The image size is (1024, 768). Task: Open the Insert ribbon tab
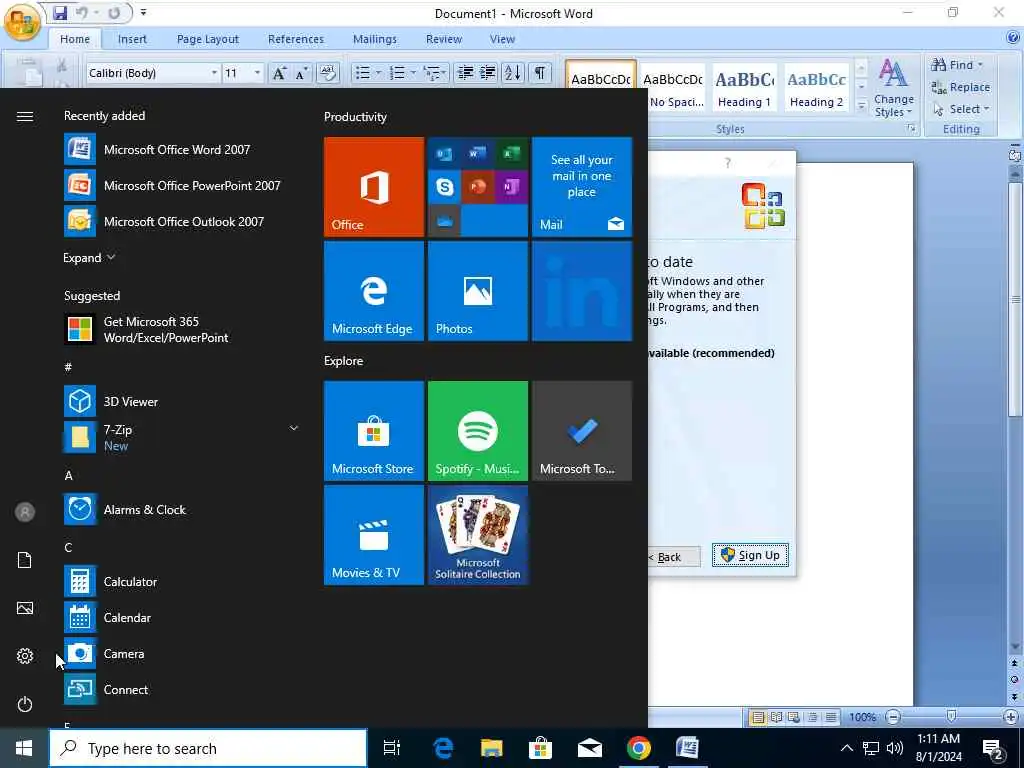pyautogui.click(x=132, y=39)
